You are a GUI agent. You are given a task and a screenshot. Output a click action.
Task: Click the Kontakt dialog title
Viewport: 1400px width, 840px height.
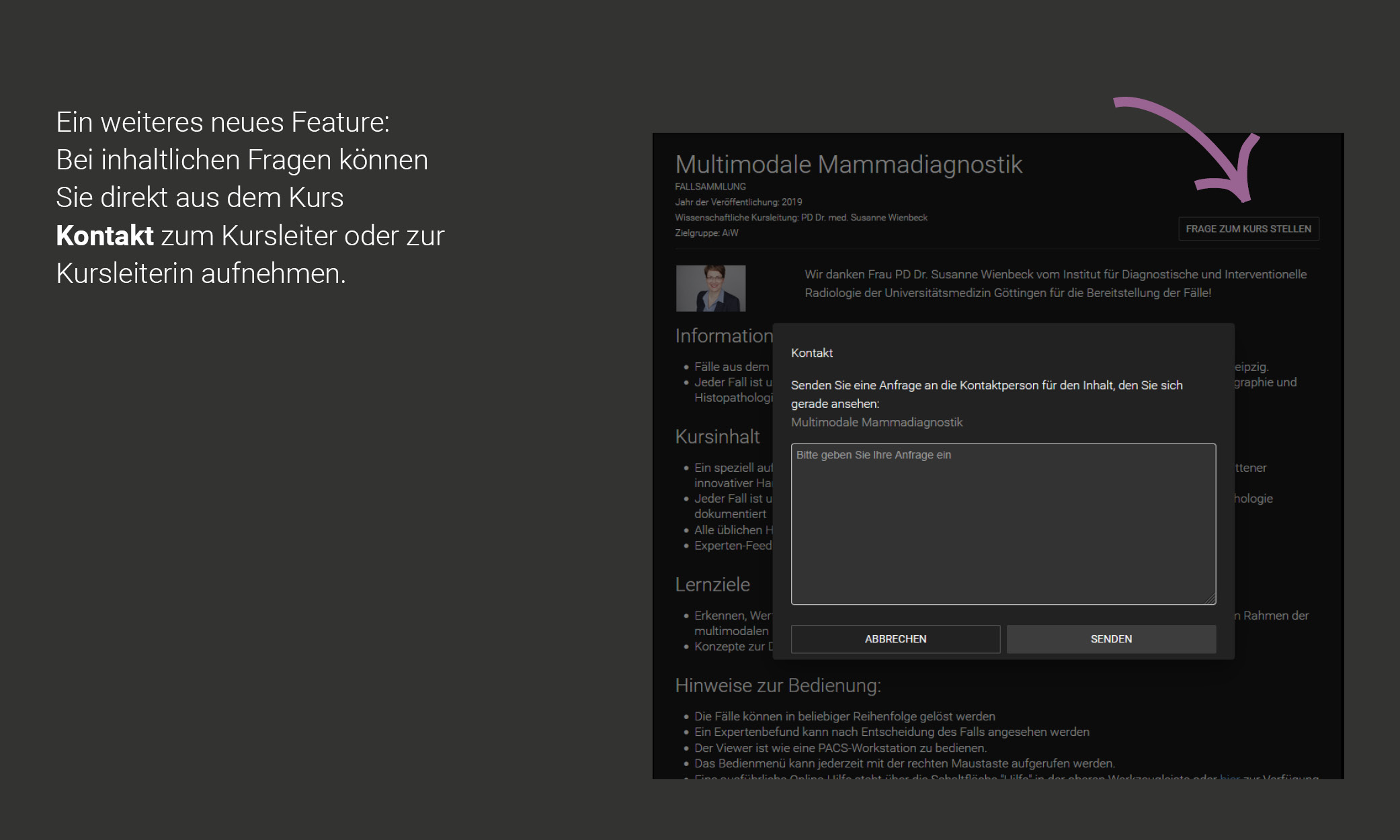[x=811, y=353]
